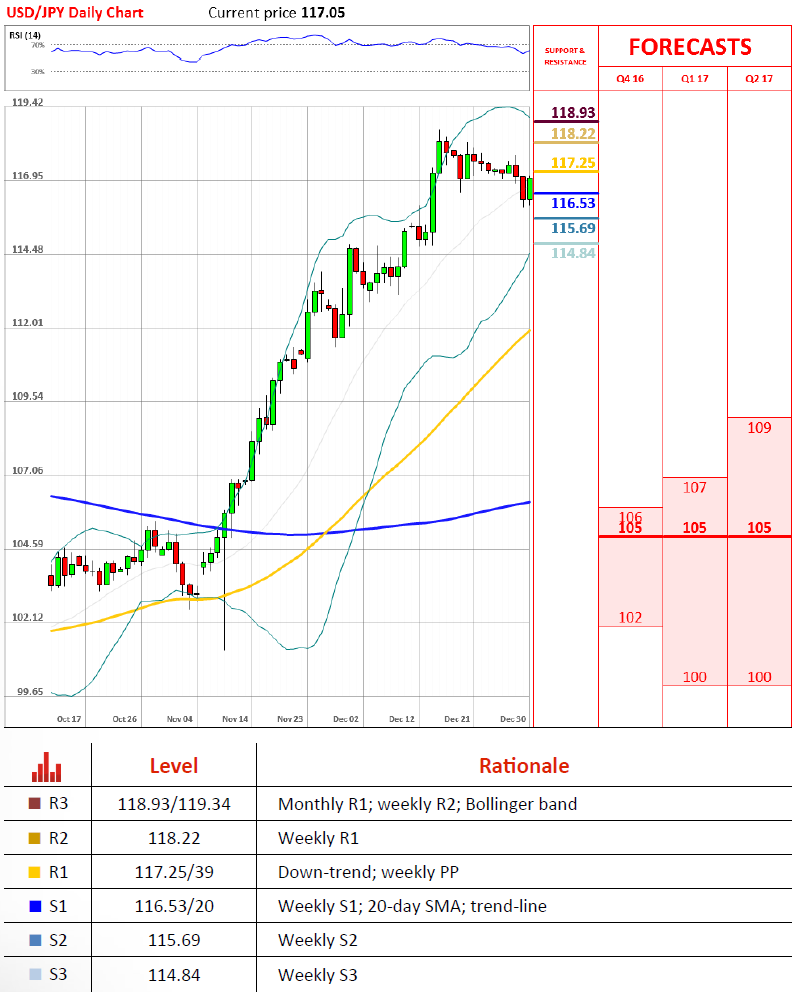Viewport: 802px width, 992px height.
Task: Click the Weekly S2 rationale text
Action: pos(318,940)
